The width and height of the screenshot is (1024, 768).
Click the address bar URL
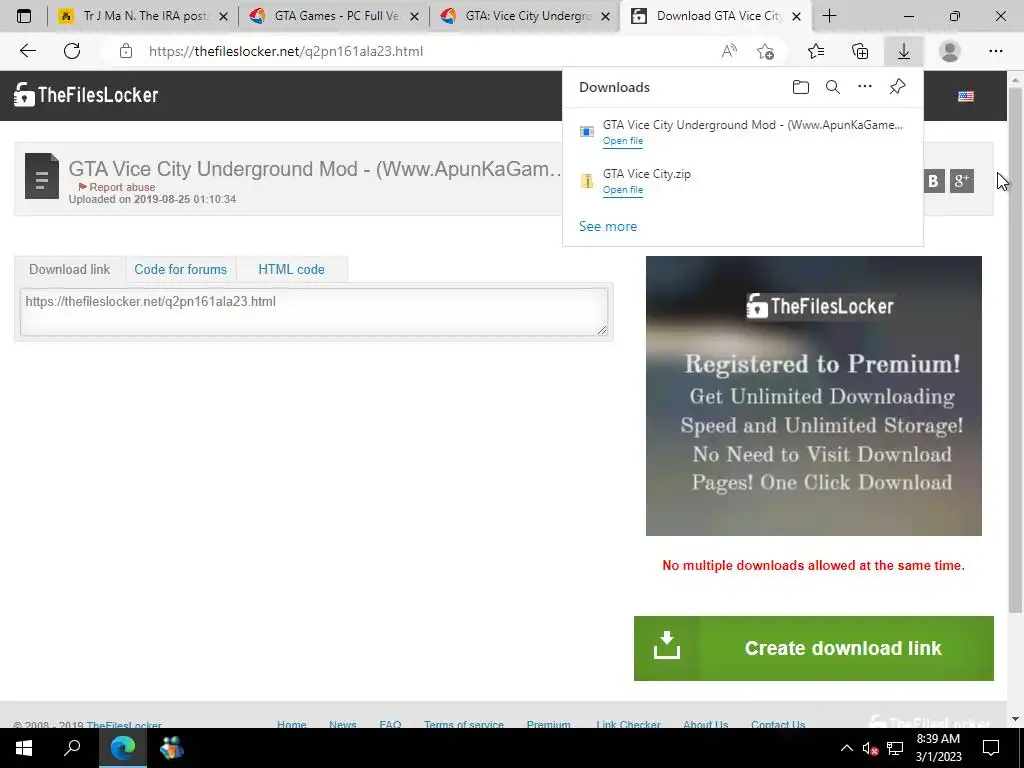pyautogui.click(x=286, y=51)
